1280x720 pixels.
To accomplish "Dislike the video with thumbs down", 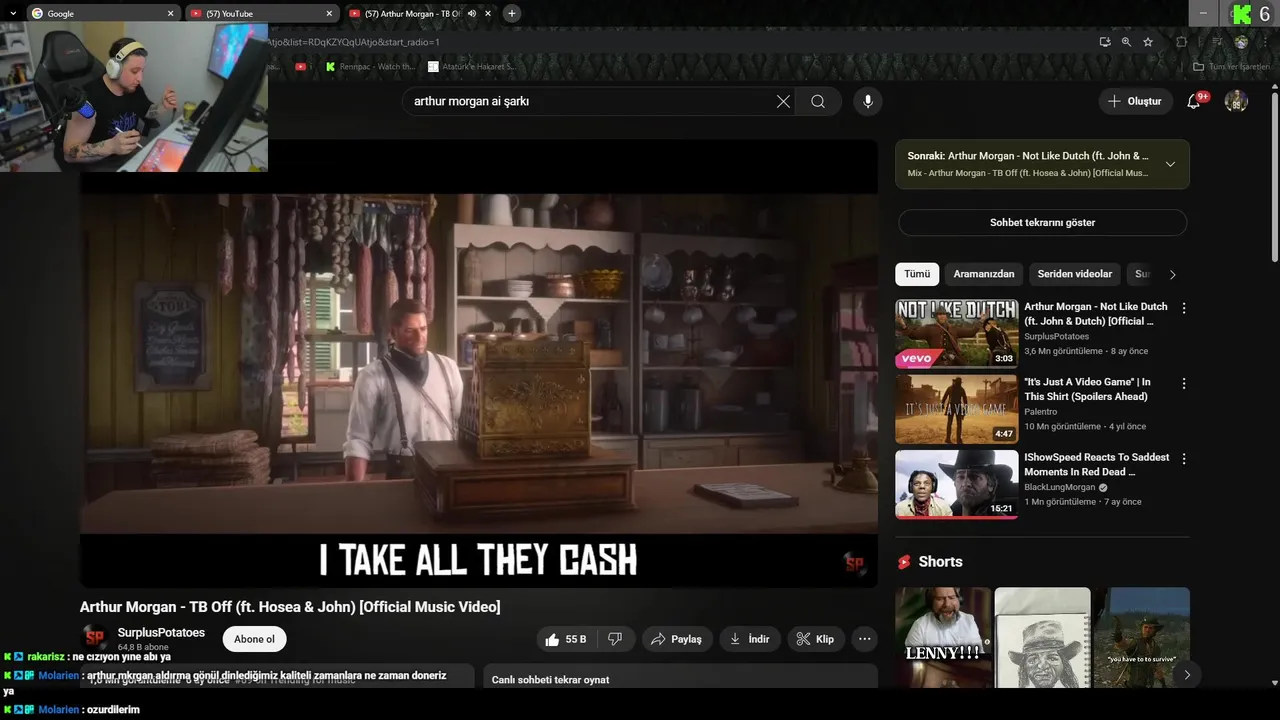I will tap(615, 639).
